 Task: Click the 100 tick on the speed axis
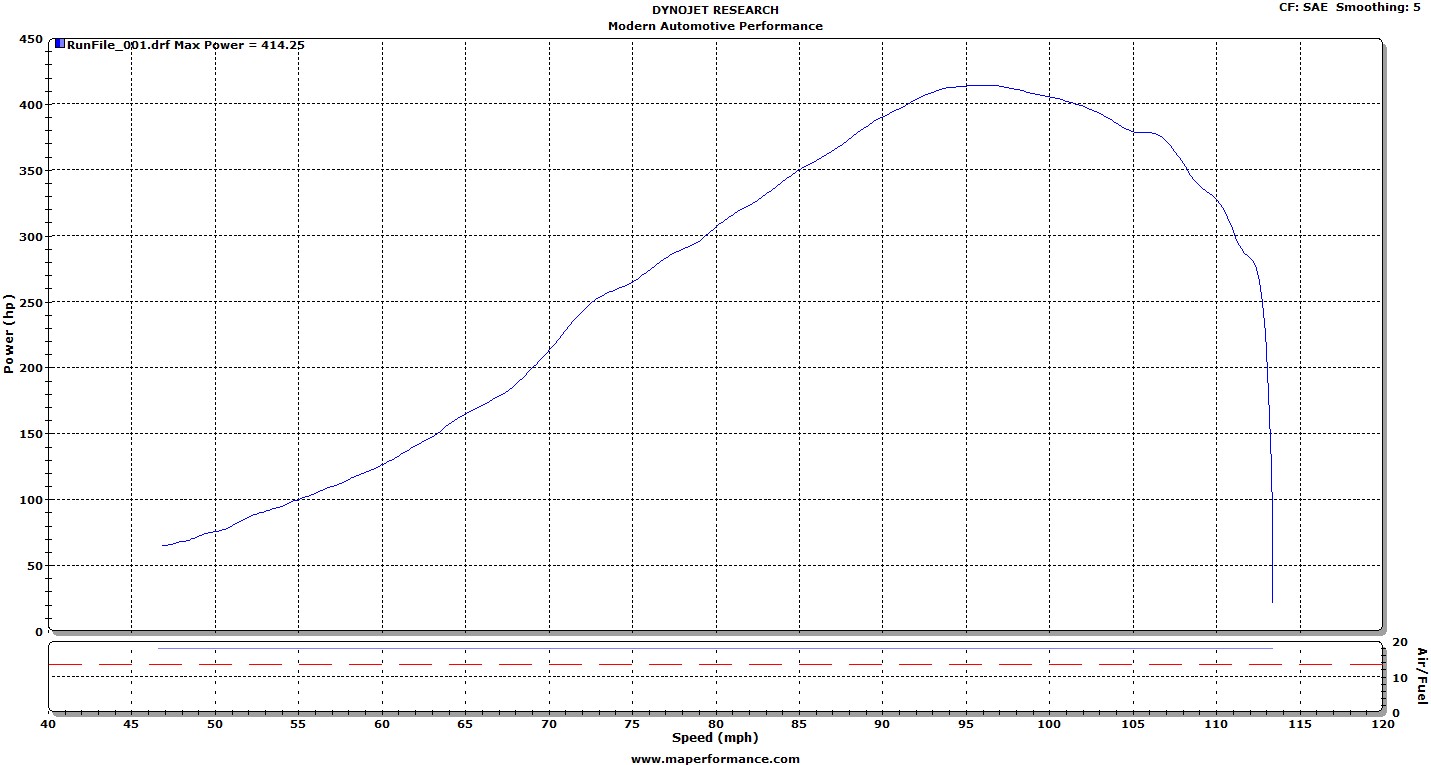click(x=1049, y=723)
